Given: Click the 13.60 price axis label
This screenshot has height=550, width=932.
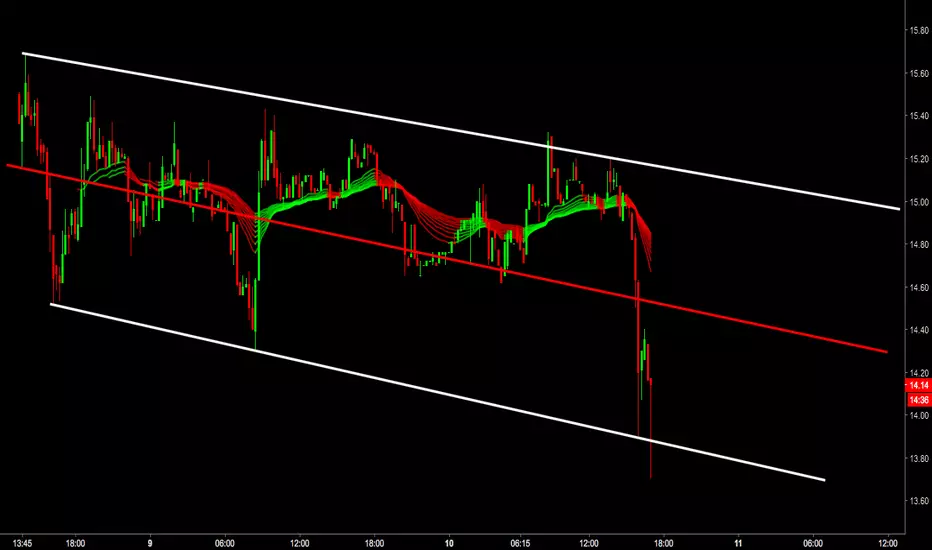Looking at the screenshot, I should pyautogui.click(x=919, y=501).
